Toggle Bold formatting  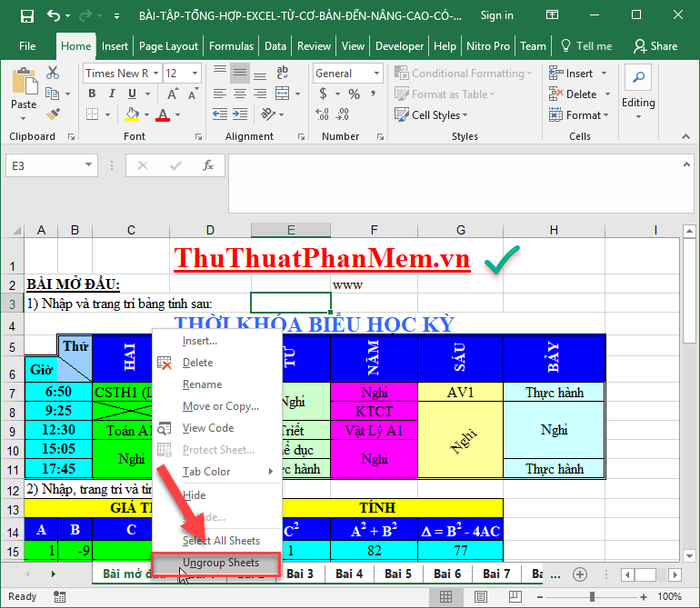click(91, 94)
